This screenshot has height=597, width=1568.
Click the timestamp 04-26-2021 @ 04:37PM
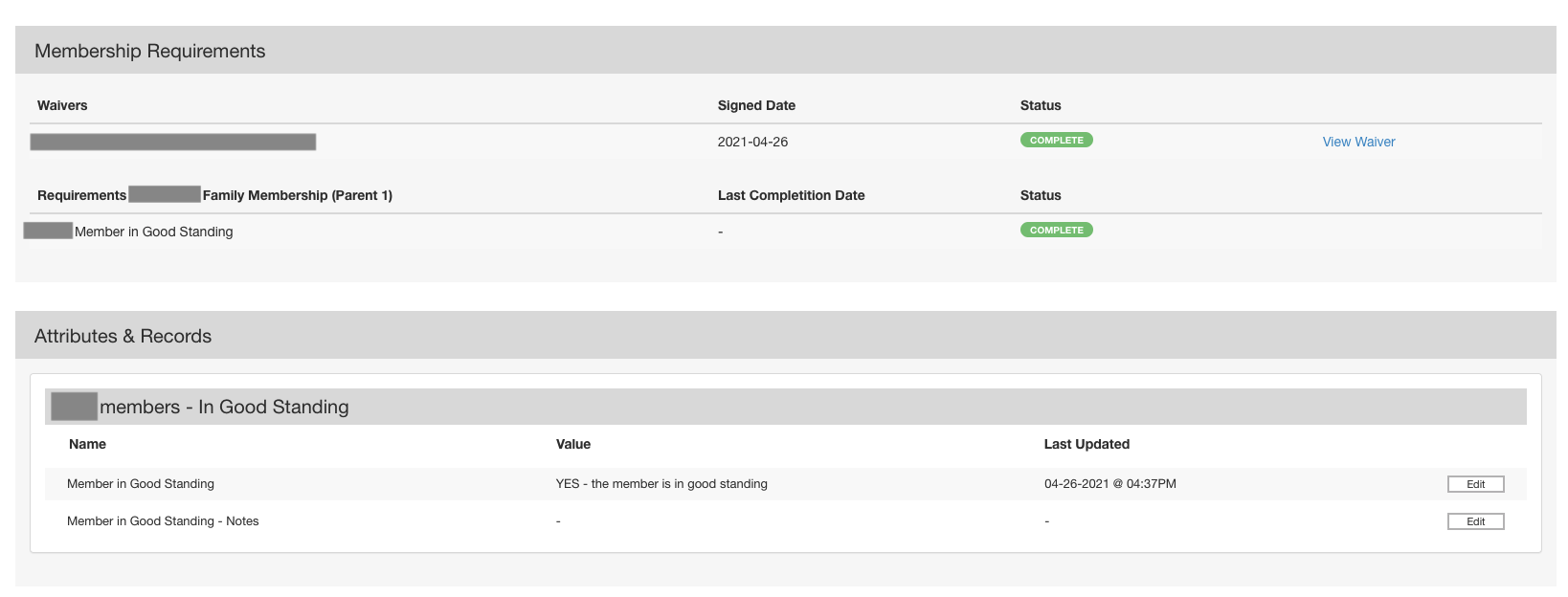[1109, 484]
